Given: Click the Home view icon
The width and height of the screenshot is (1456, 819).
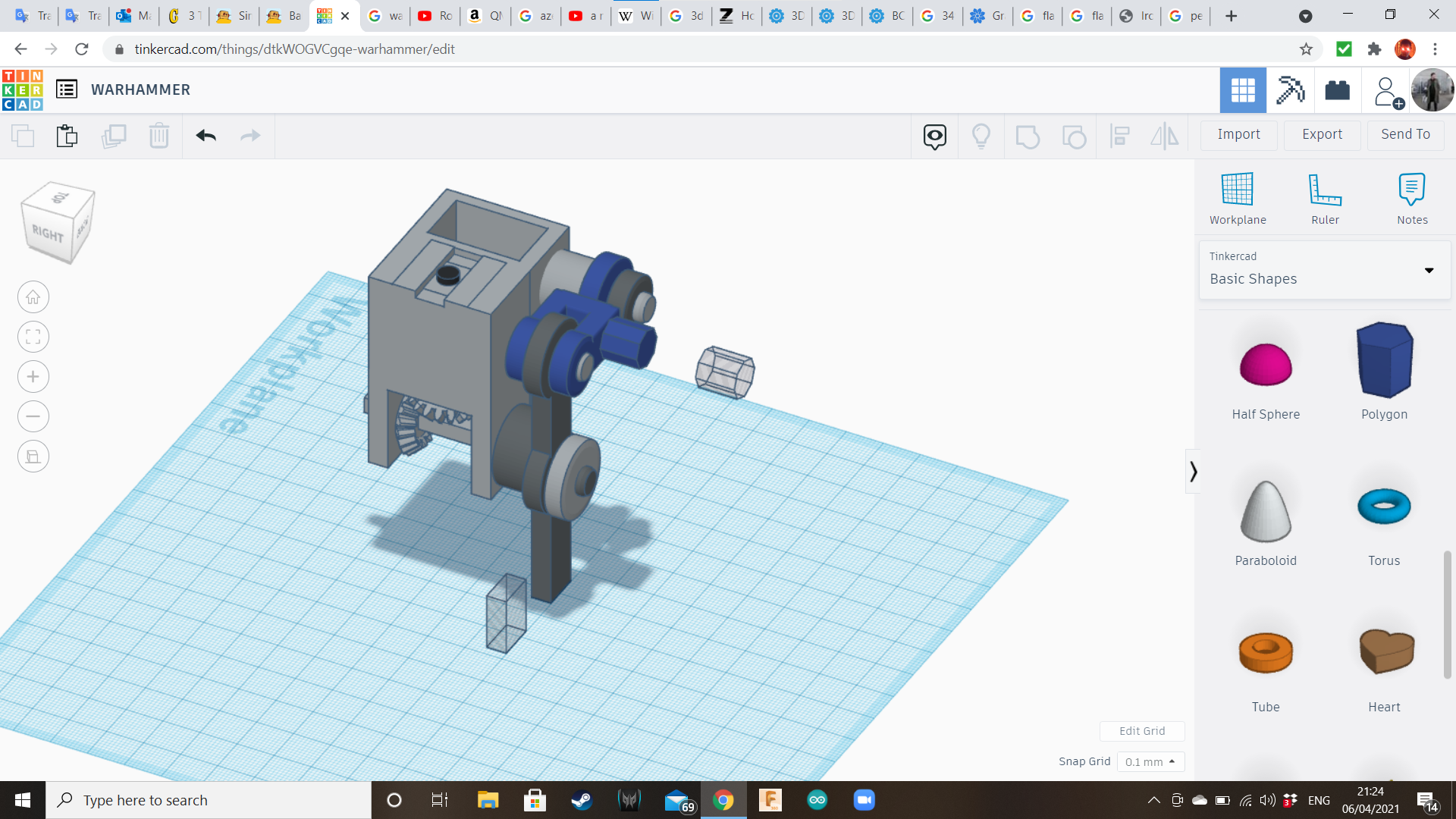Looking at the screenshot, I should click(33, 297).
